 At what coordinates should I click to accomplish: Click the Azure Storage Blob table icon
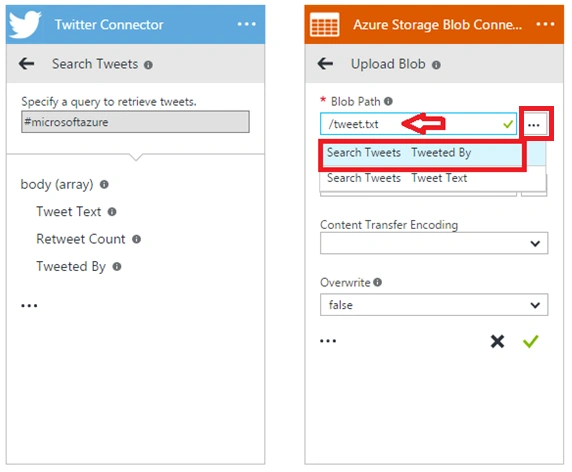tap(324, 25)
